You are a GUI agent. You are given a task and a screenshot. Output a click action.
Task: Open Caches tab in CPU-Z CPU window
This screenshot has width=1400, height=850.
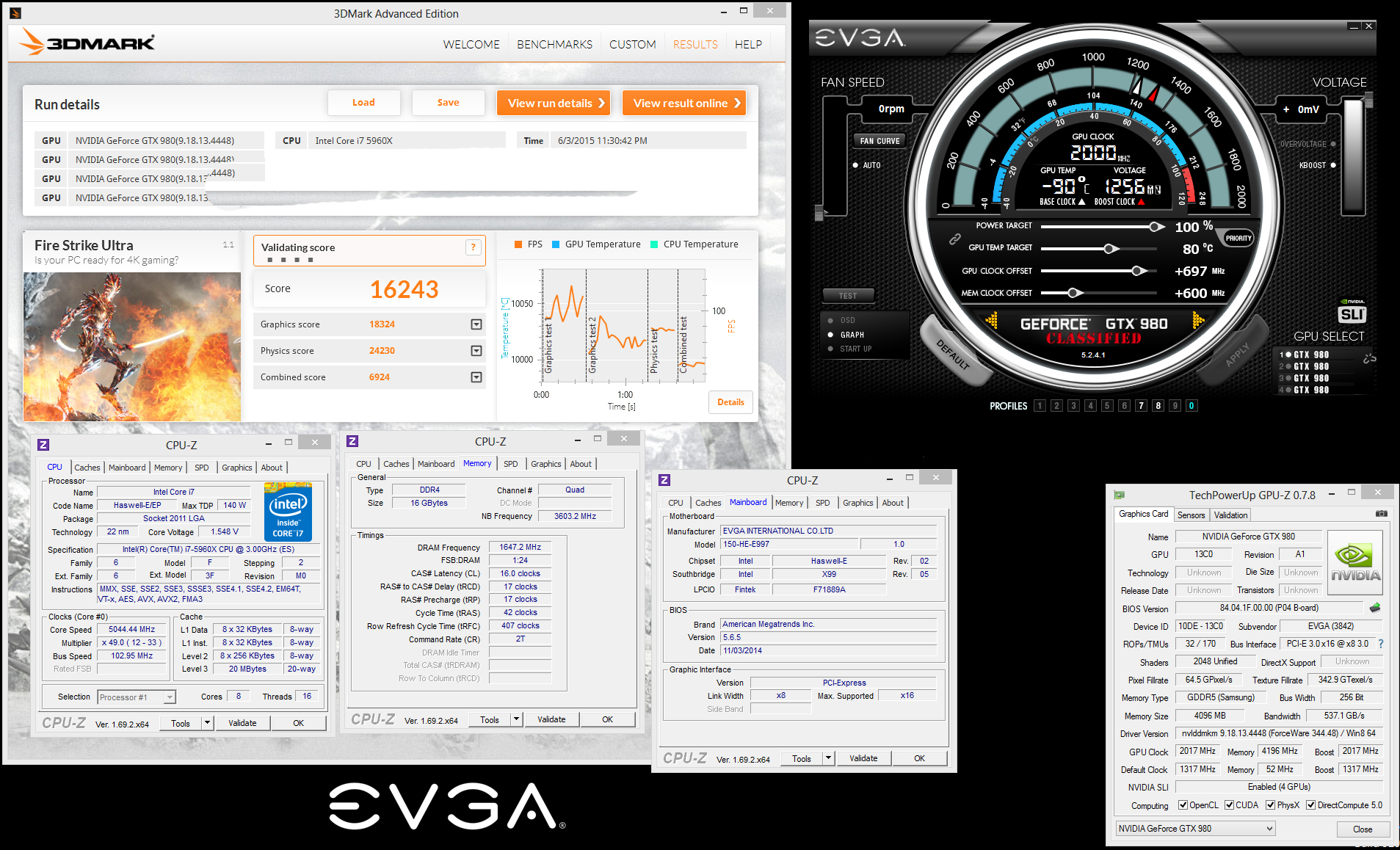pyautogui.click(x=87, y=468)
